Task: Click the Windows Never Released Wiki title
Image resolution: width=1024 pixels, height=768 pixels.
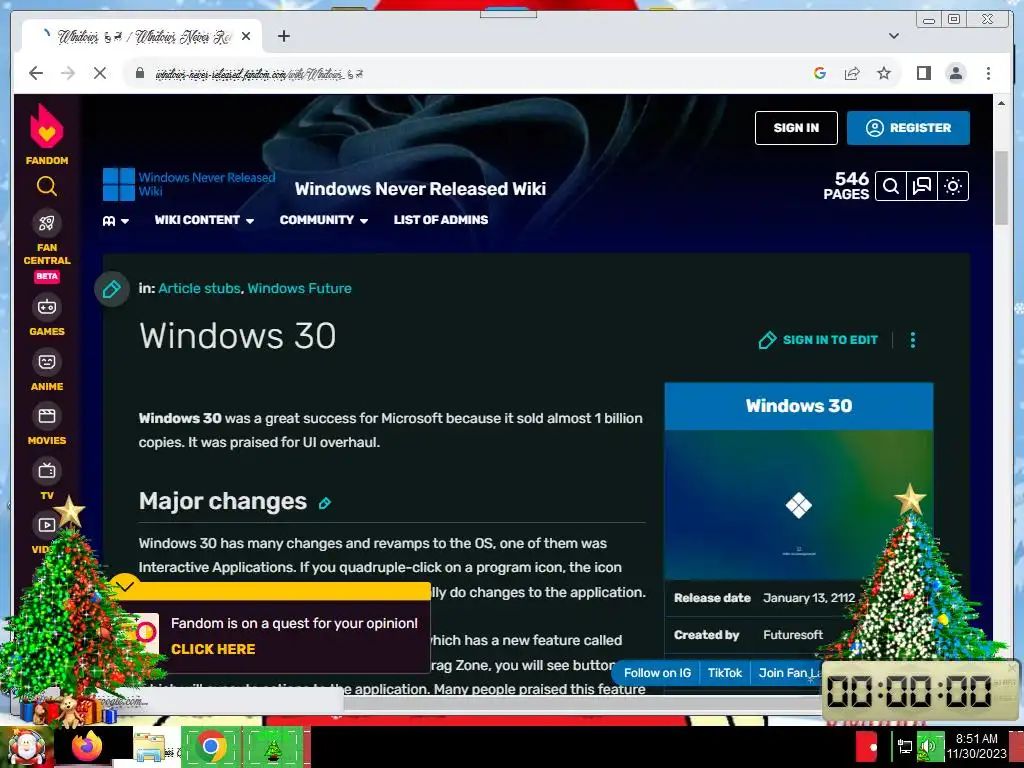Action: coord(420,189)
